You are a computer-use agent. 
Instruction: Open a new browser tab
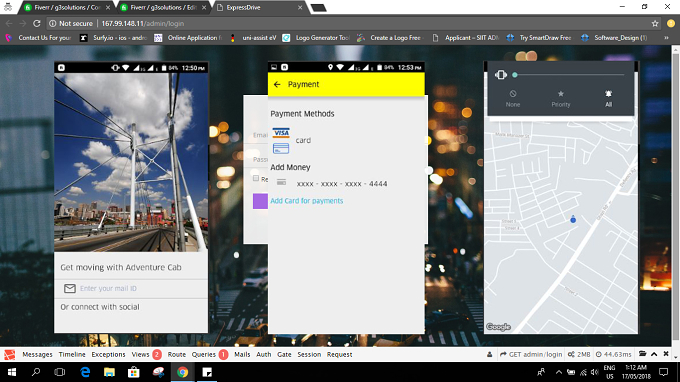(x=318, y=8)
